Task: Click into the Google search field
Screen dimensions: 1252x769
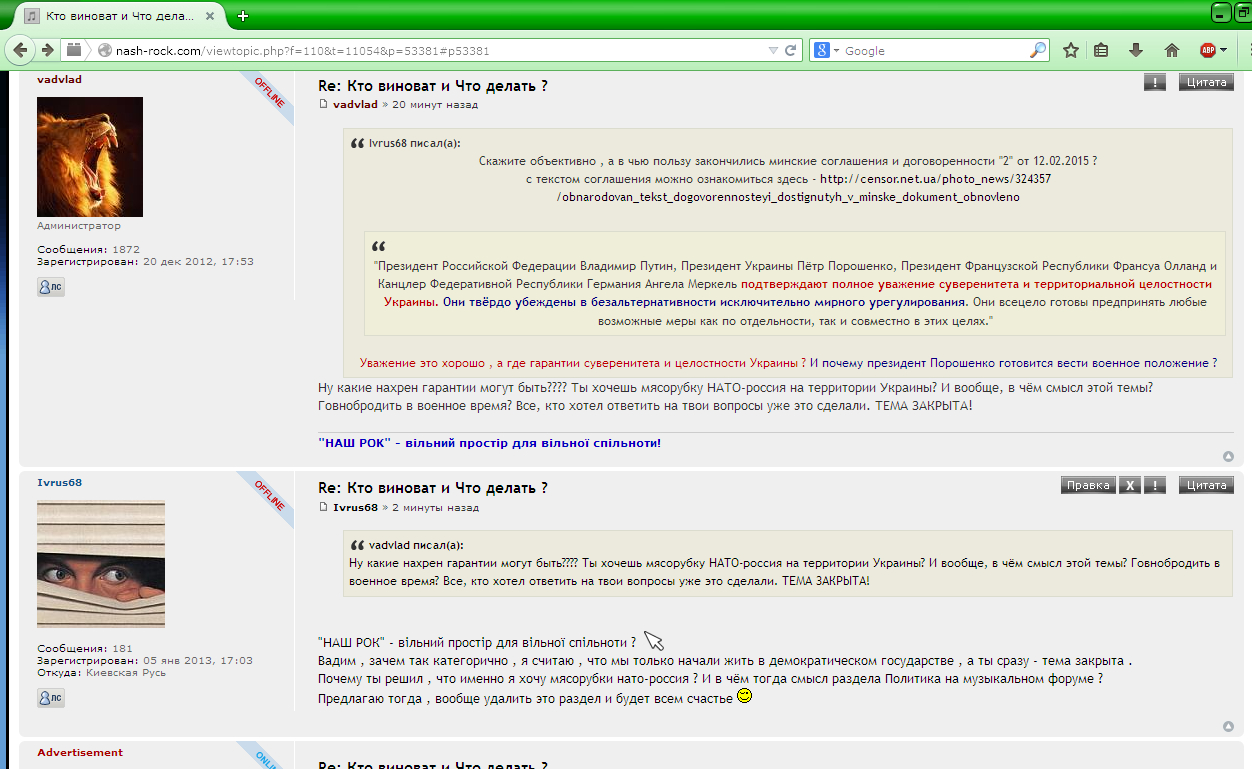Action: pos(935,50)
